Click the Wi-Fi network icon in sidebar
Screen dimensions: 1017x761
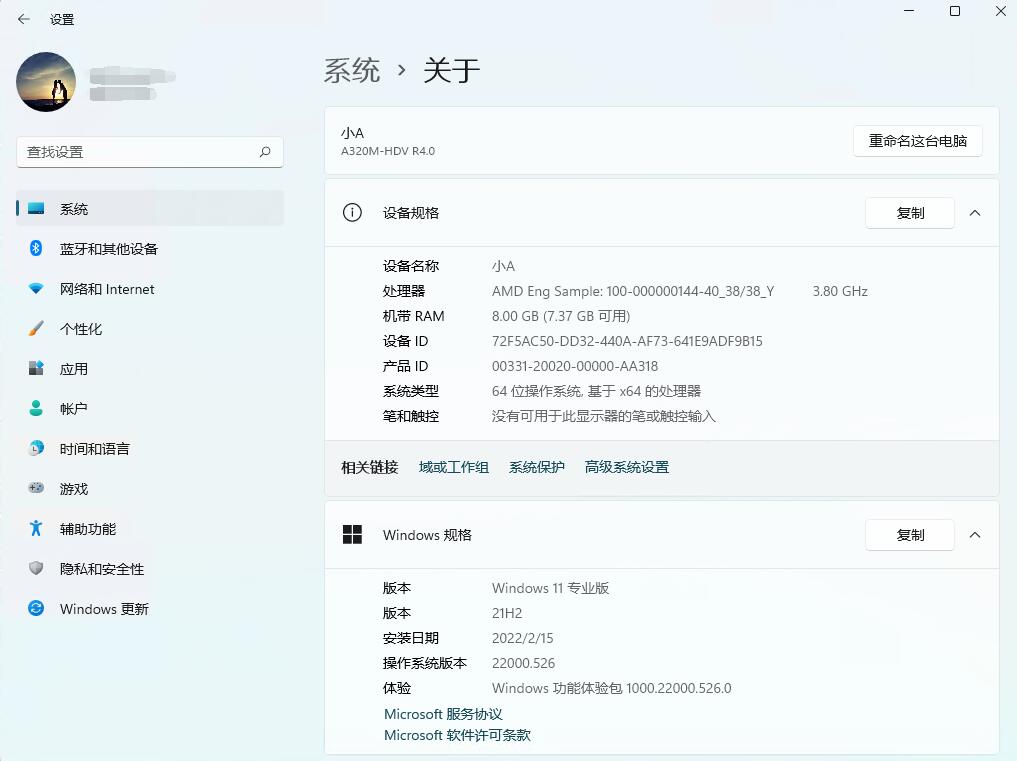(x=36, y=289)
